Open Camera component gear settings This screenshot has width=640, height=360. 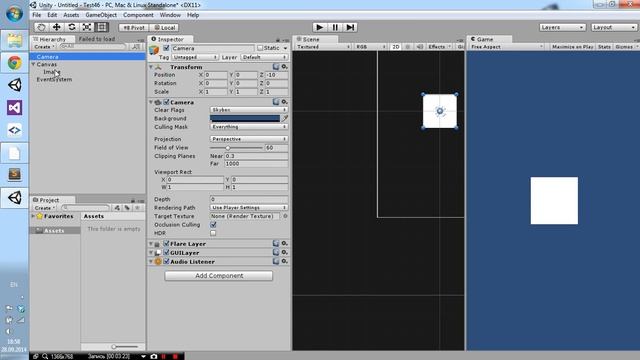pos(284,102)
